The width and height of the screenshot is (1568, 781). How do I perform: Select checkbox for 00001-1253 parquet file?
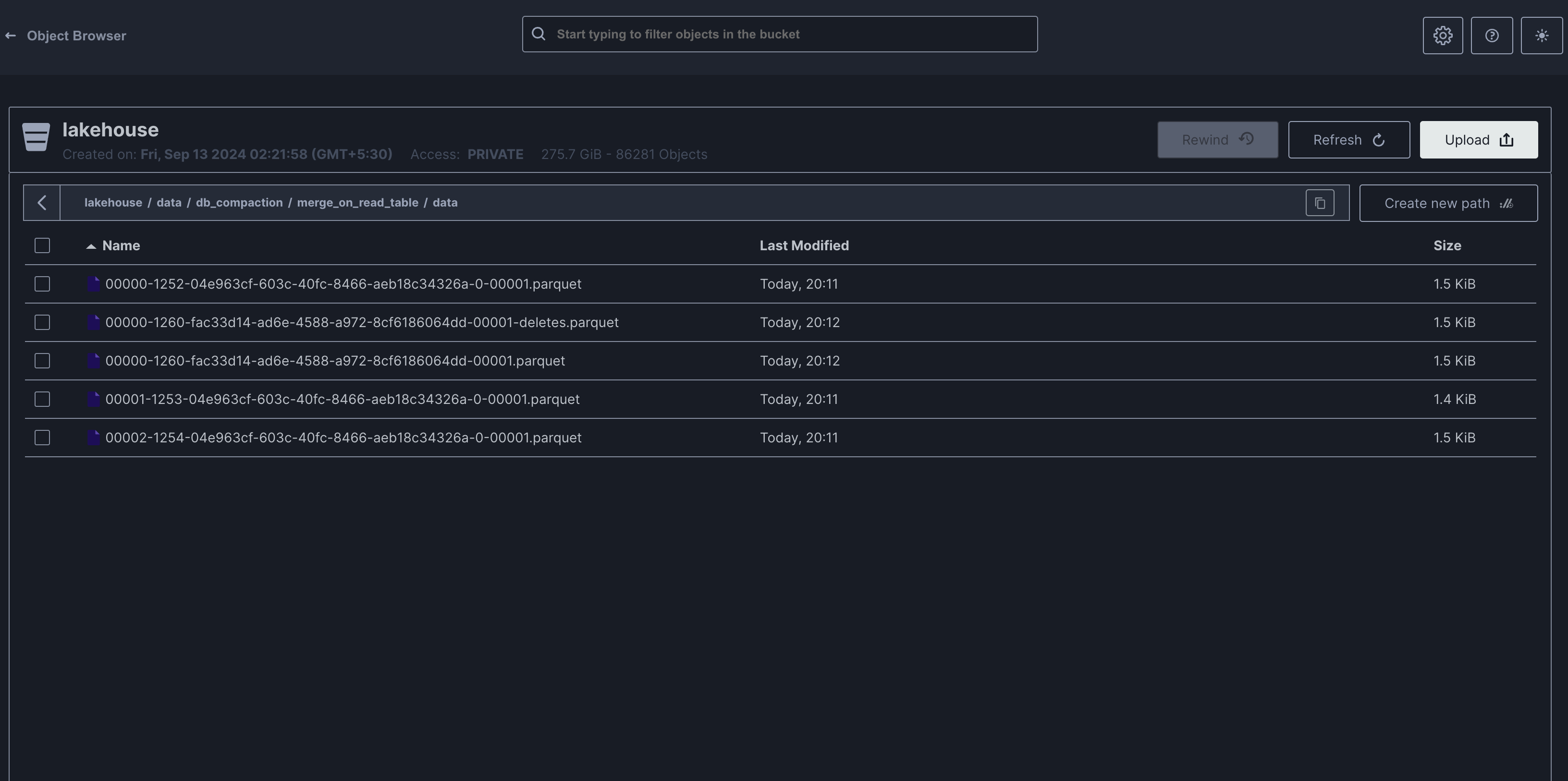tap(42, 399)
